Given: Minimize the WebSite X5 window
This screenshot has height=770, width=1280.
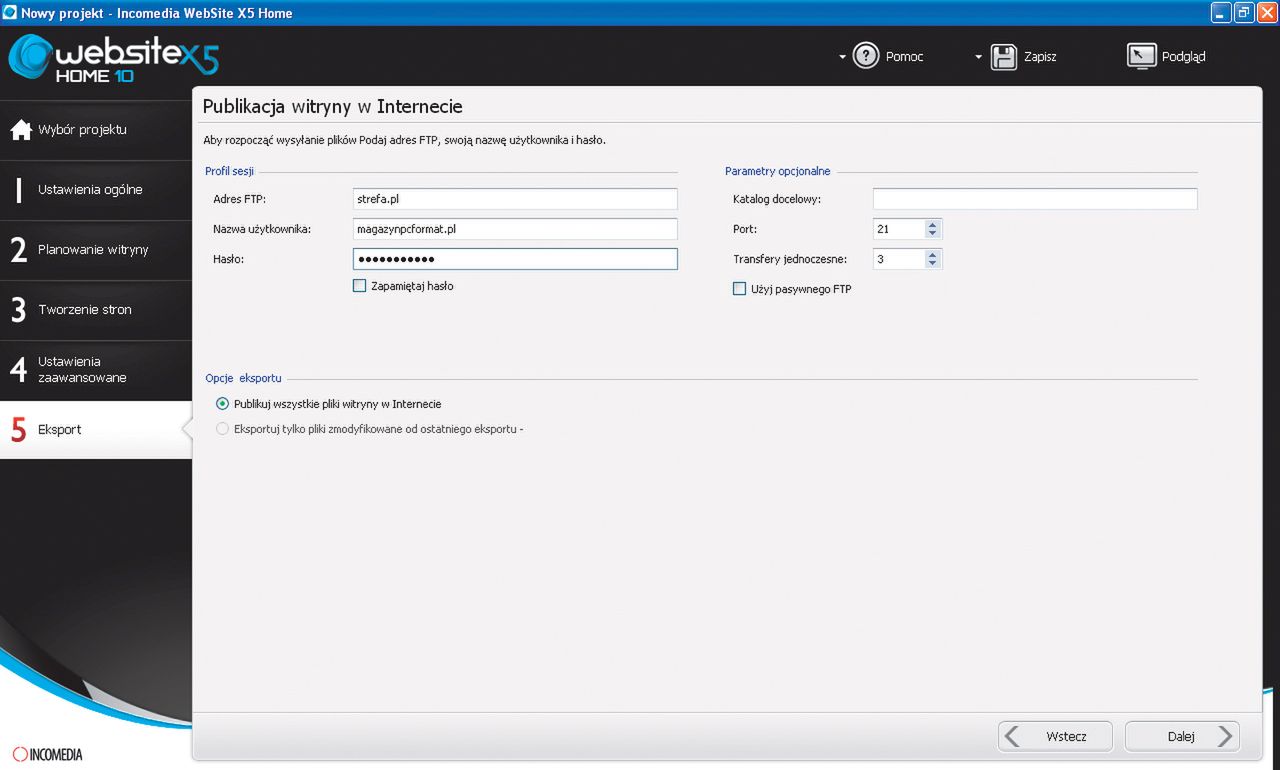Looking at the screenshot, I should (x=1220, y=12).
